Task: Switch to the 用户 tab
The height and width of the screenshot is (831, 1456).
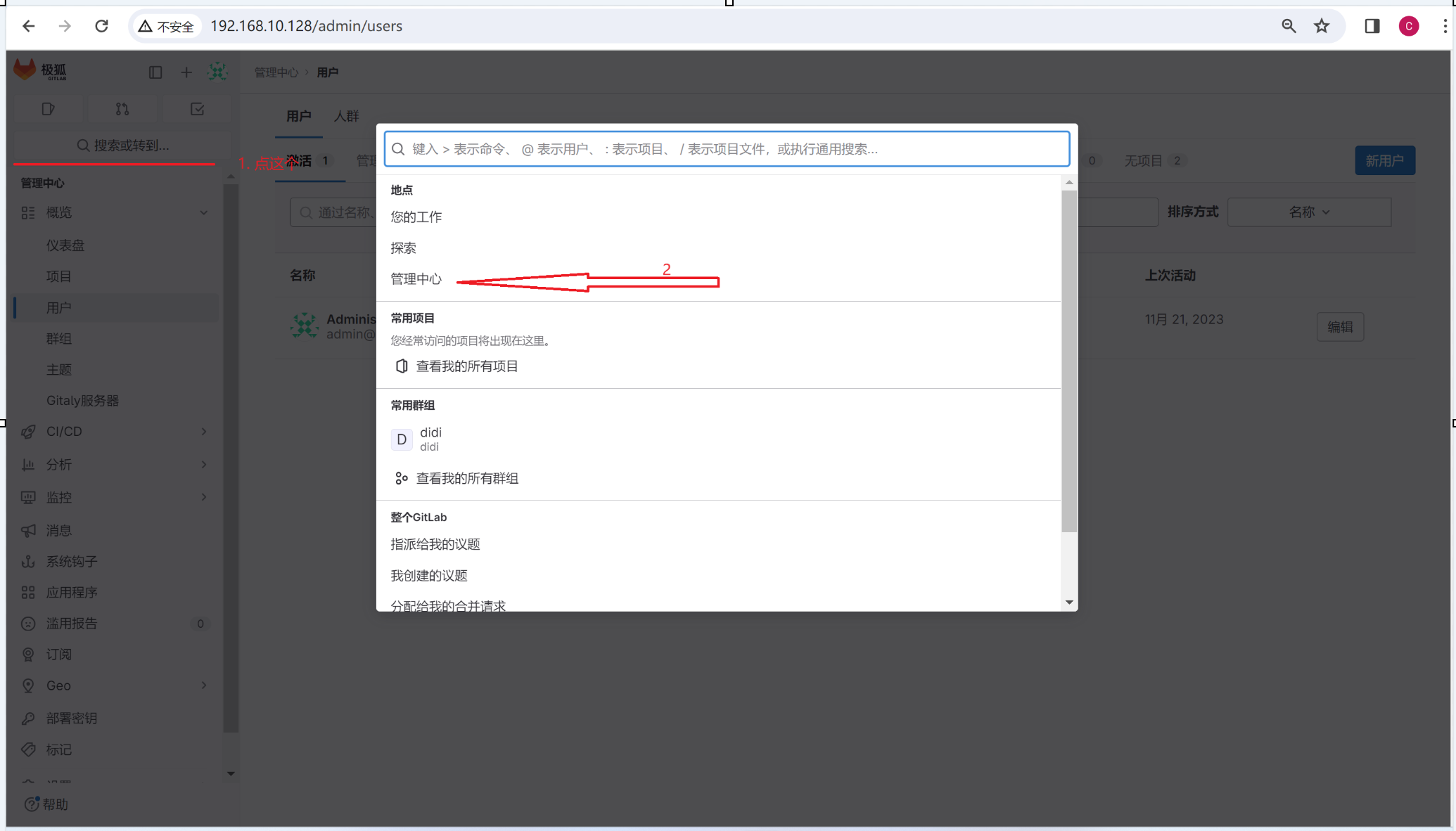Action: [299, 116]
